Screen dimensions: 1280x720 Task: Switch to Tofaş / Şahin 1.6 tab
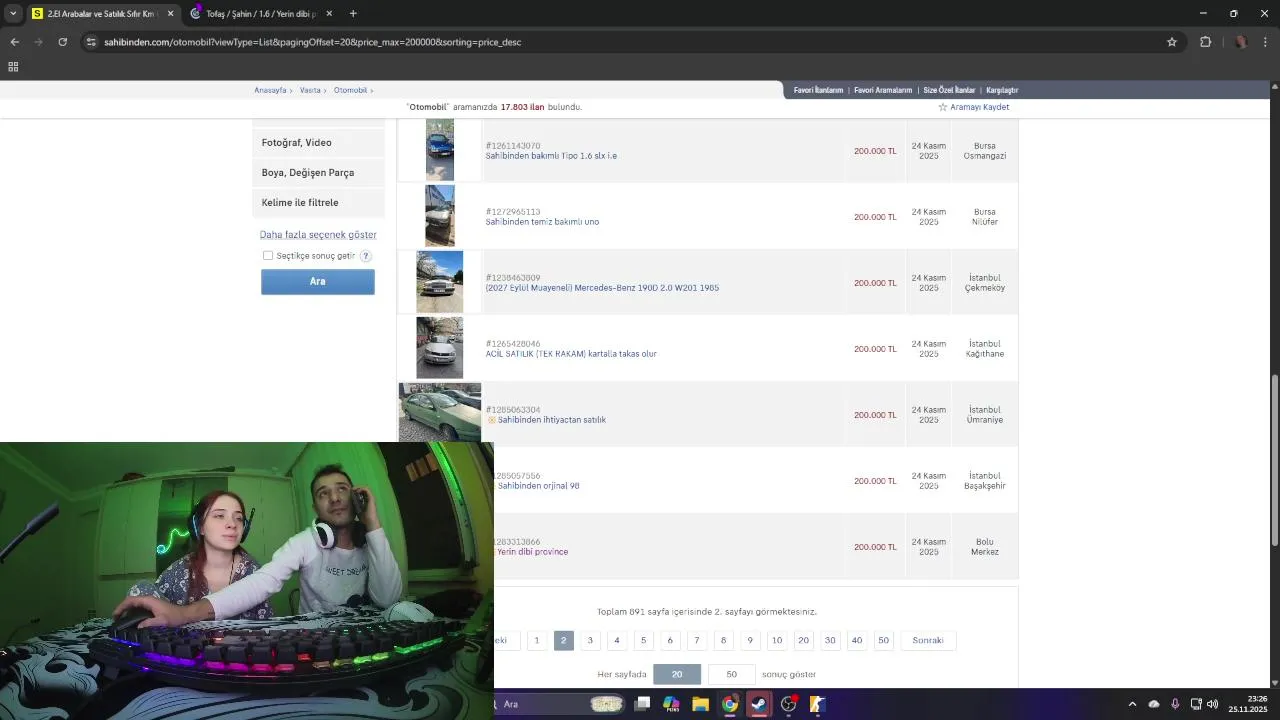click(x=260, y=13)
